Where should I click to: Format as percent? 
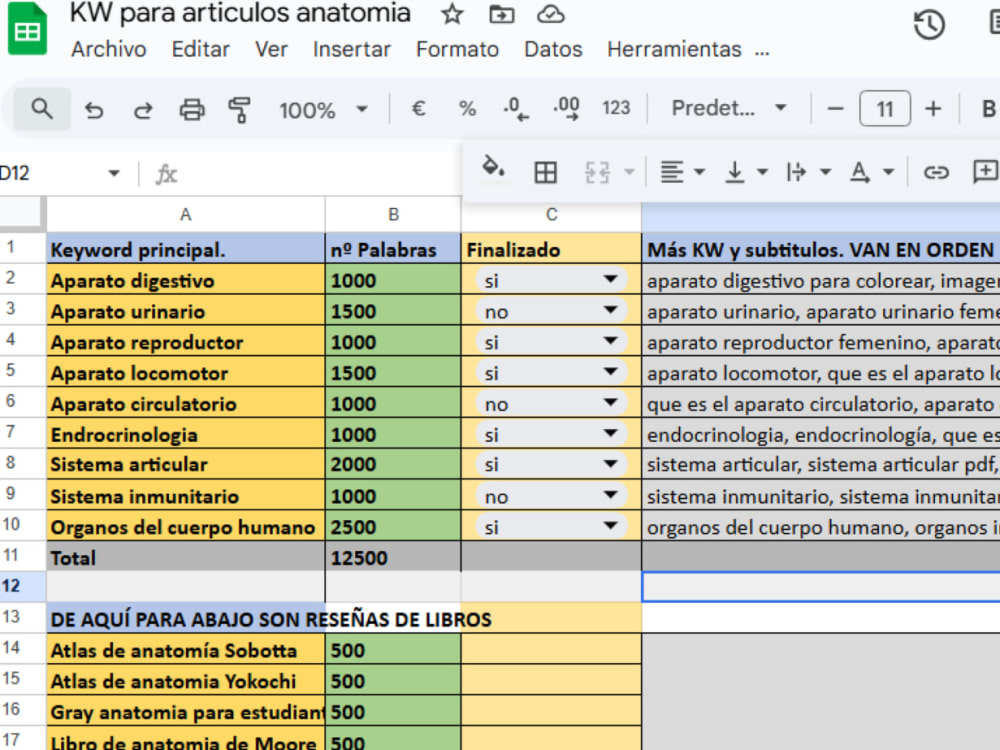click(x=467, y=108)
